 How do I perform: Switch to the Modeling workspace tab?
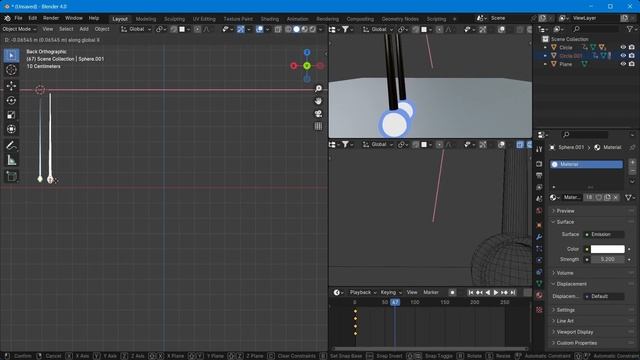pos(146,19)
